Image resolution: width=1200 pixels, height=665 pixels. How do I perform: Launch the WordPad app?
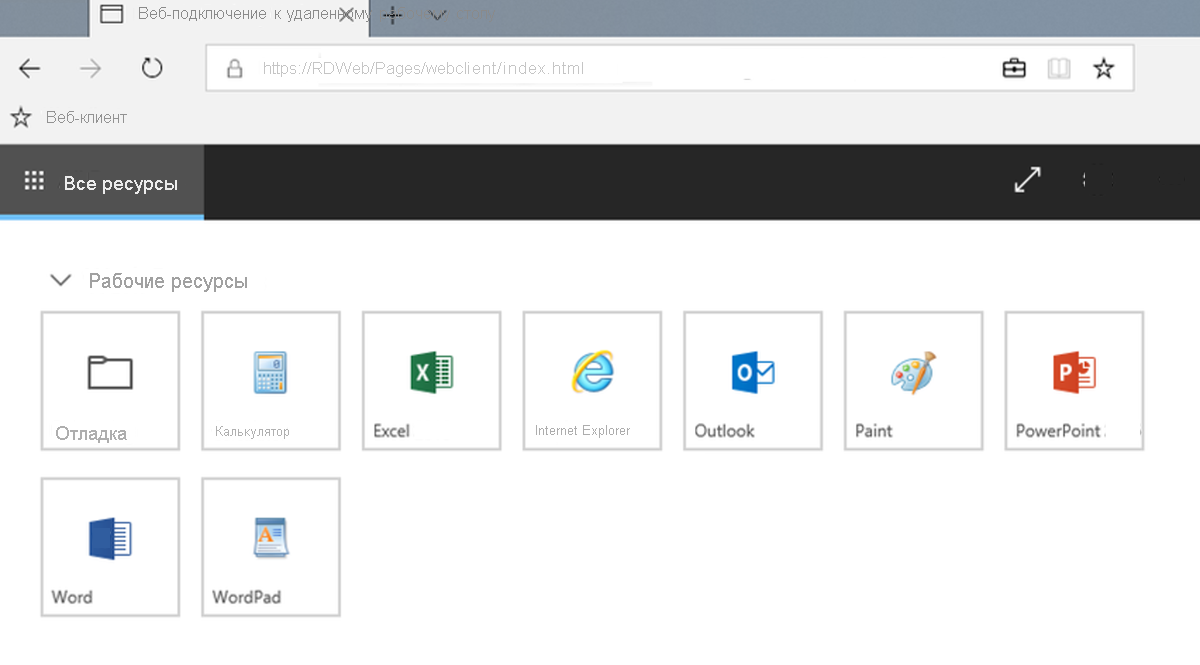[271, 547]
